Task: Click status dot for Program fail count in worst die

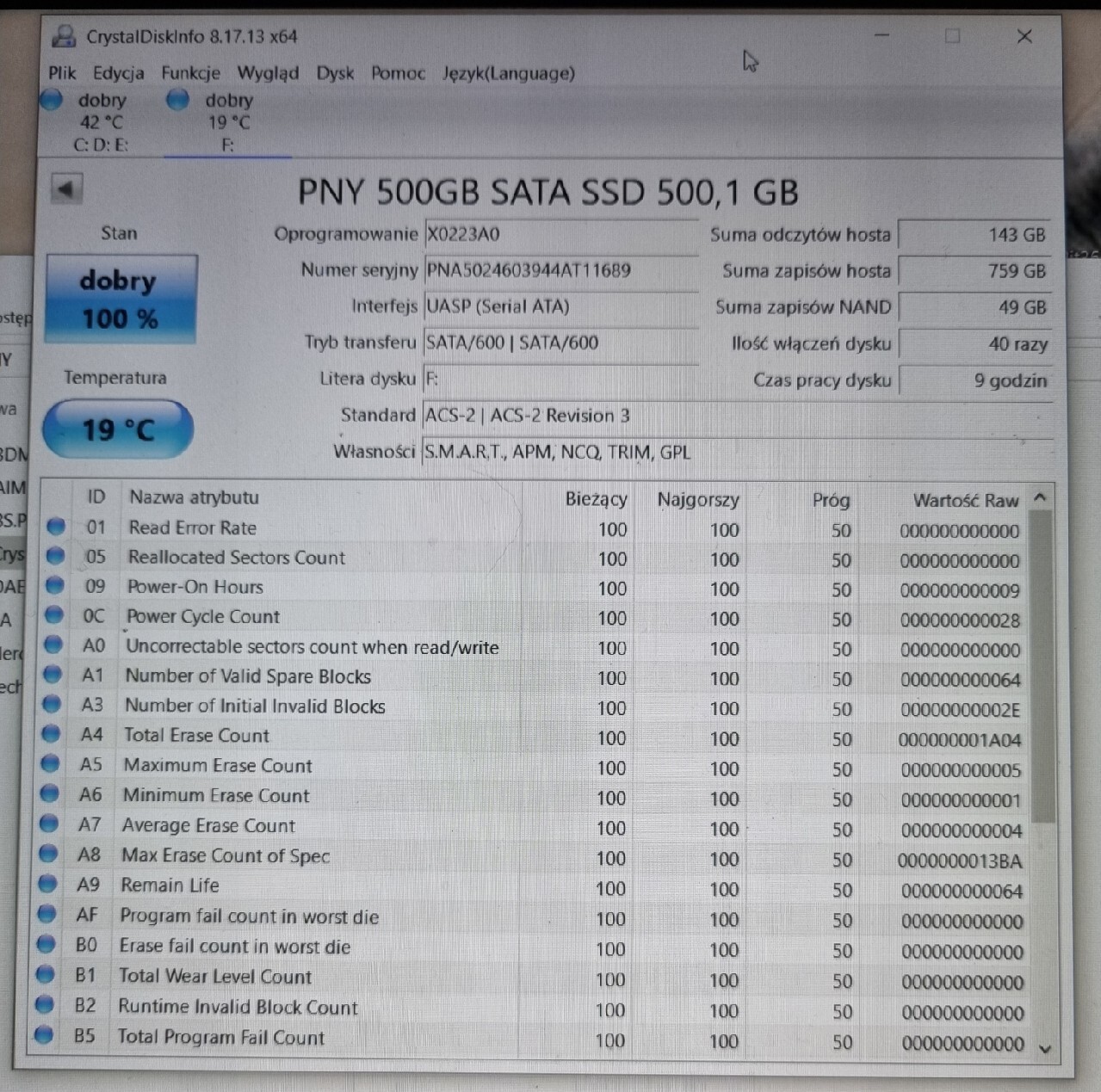Action: pyautogui.click(x=46, y=914)
